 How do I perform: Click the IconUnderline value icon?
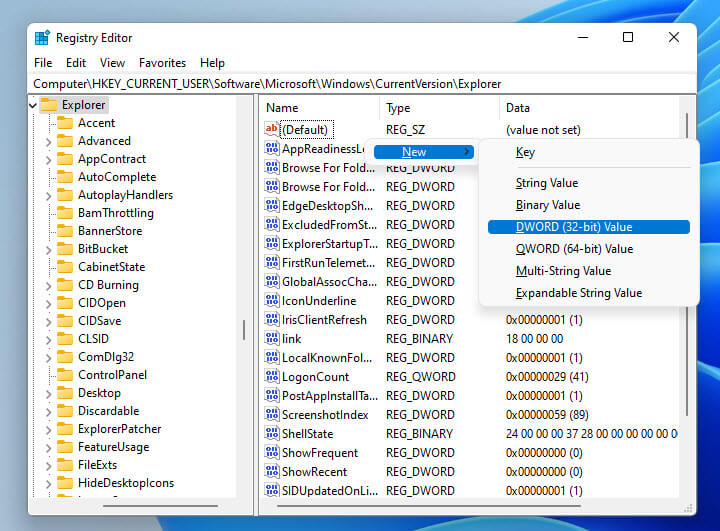[x=271, y=300]
